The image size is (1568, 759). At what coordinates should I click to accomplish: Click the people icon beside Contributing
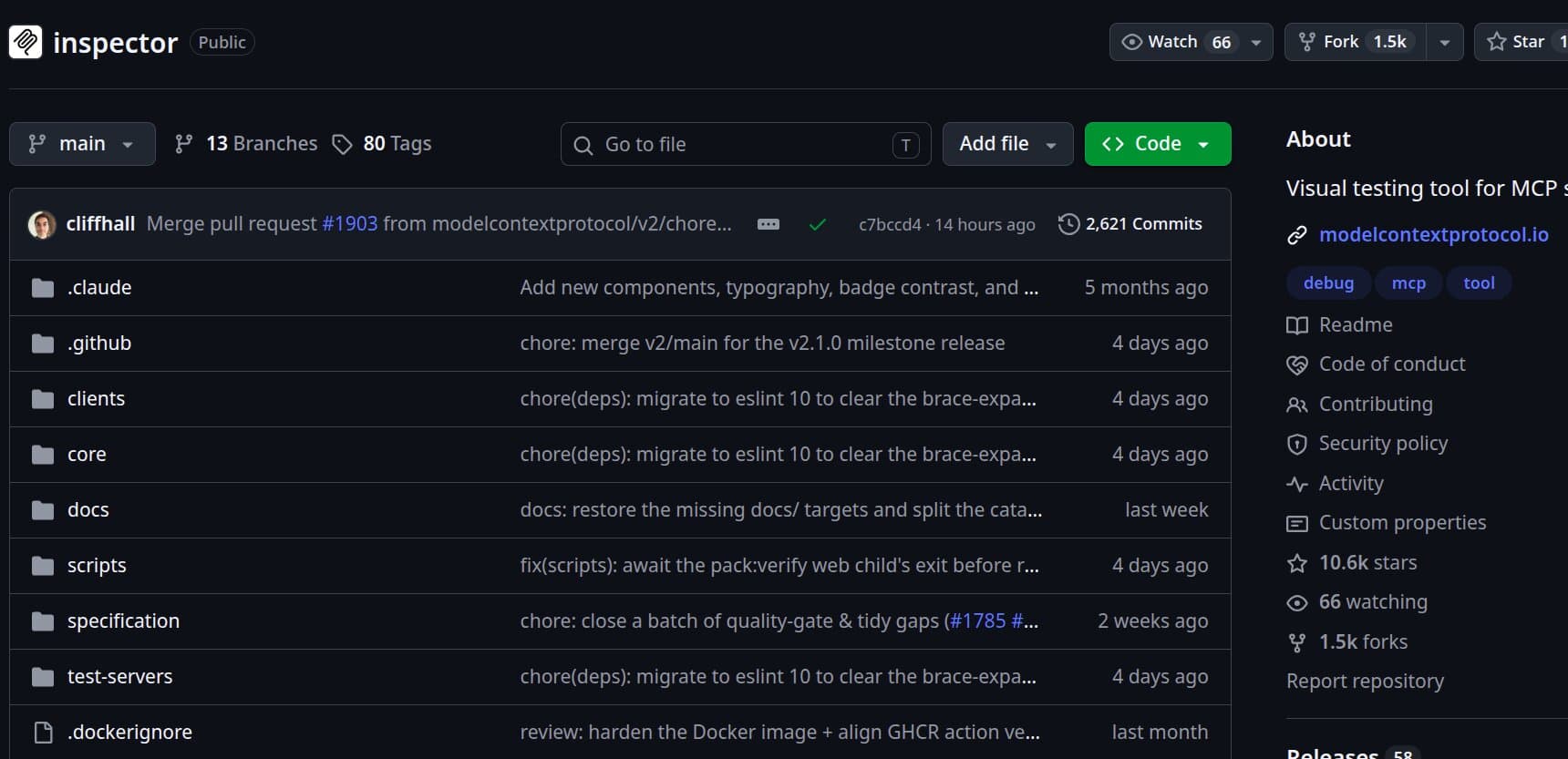pyautogui.click(x=1297, y=405)
